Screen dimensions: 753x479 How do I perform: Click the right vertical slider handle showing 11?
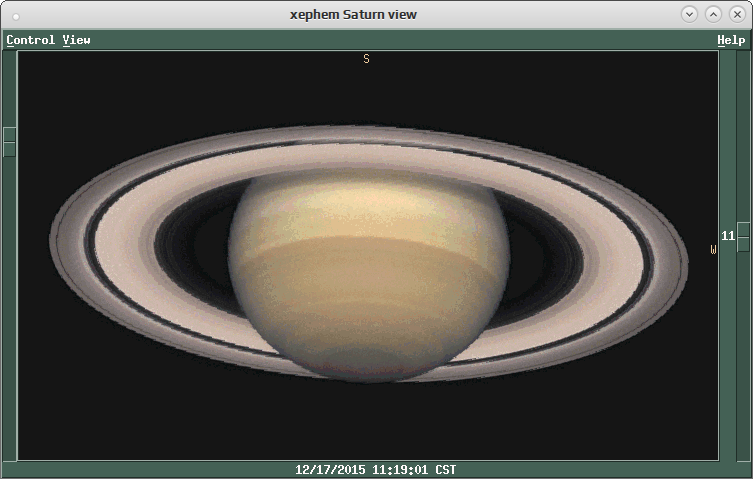tap(743, 237)
